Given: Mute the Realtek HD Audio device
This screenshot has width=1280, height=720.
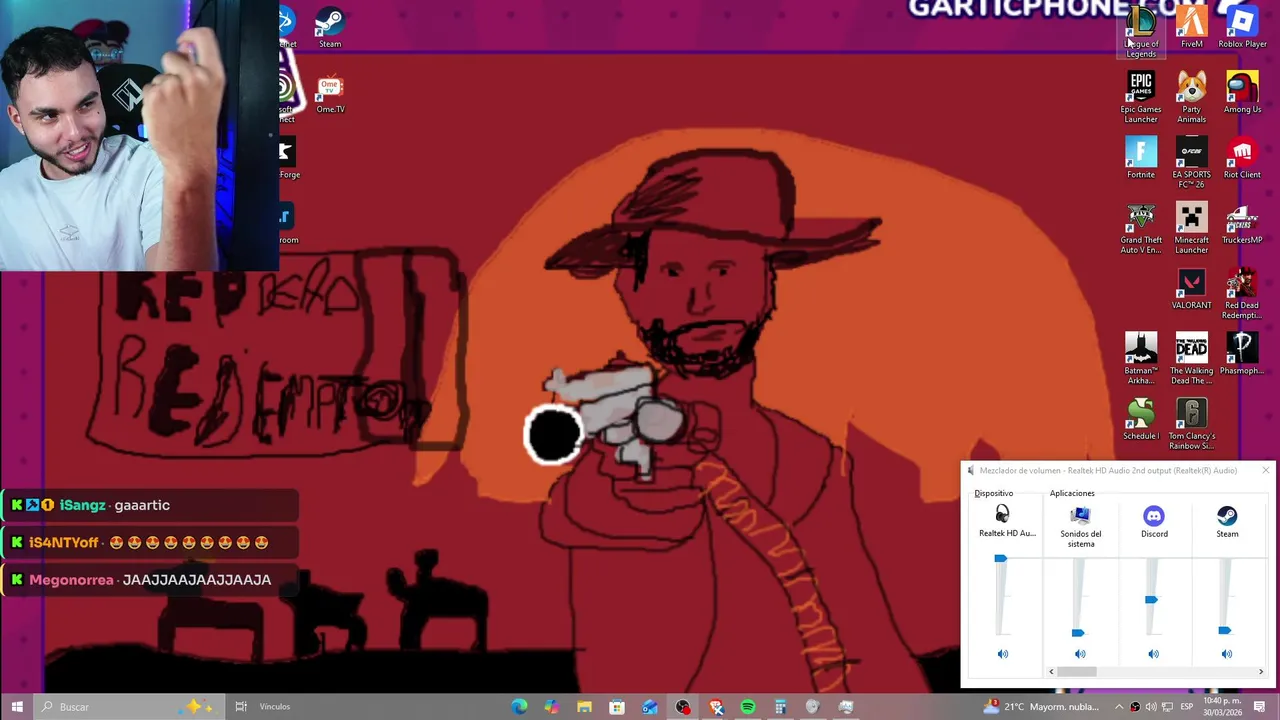Looking at the screenshot, I should pos(1003,654).
